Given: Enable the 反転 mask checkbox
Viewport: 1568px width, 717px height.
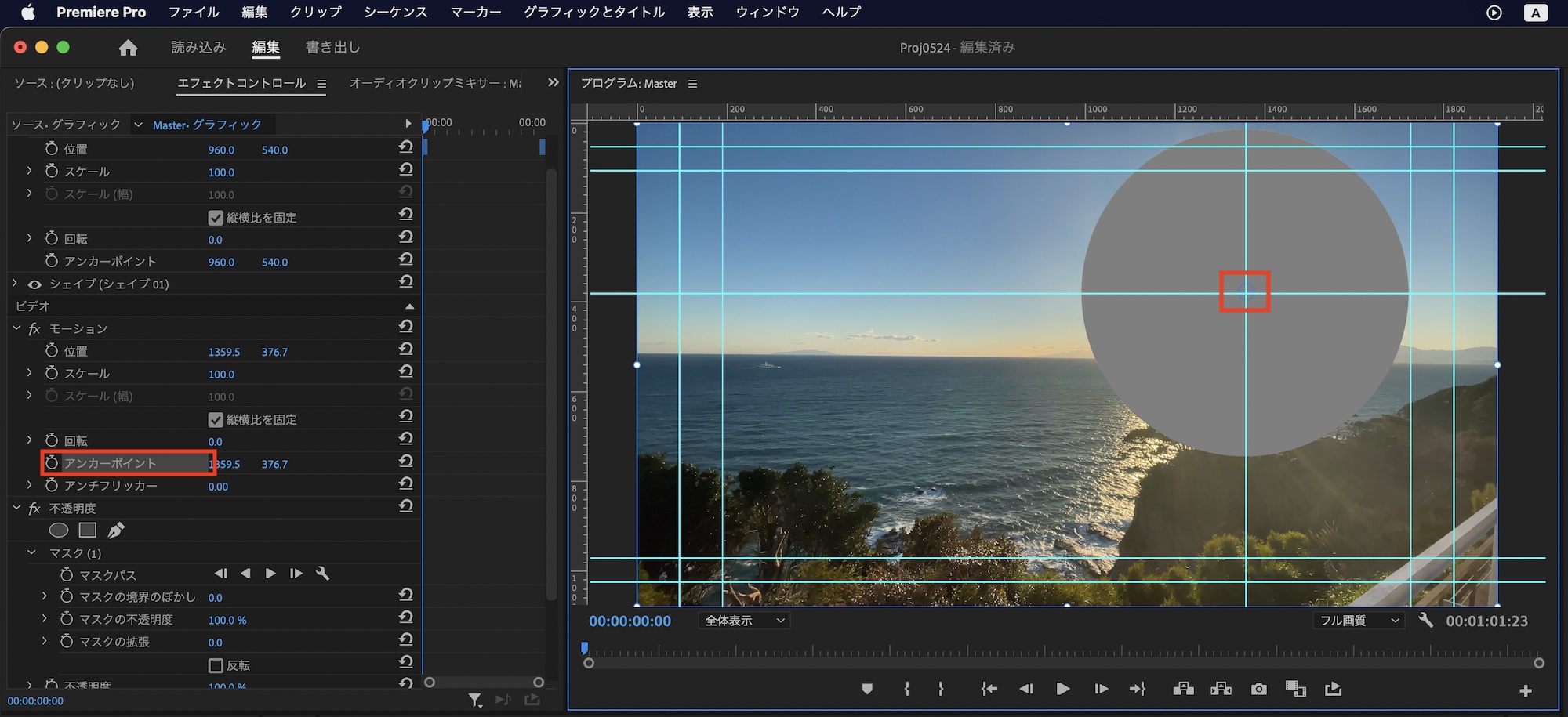Looking at the screenshot, I should (216, 665).
